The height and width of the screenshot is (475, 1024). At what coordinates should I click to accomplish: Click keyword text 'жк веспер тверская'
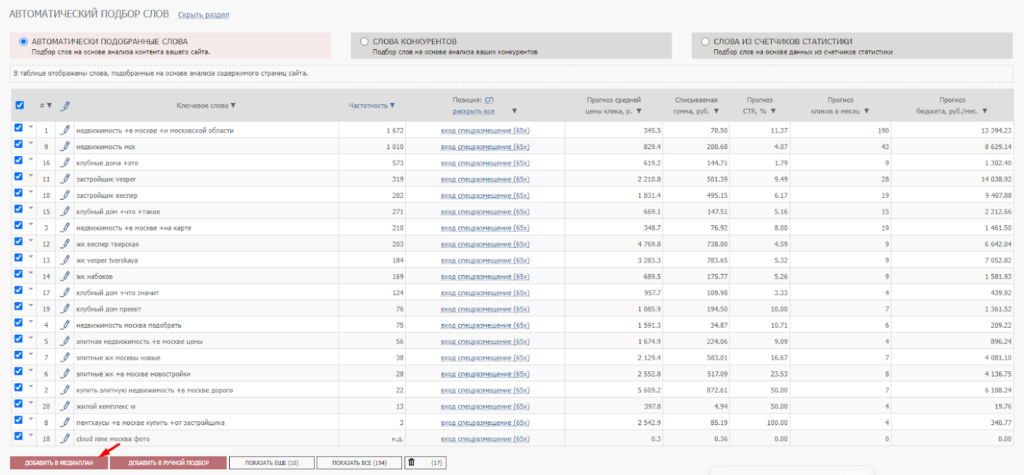[x=108, y=244]
